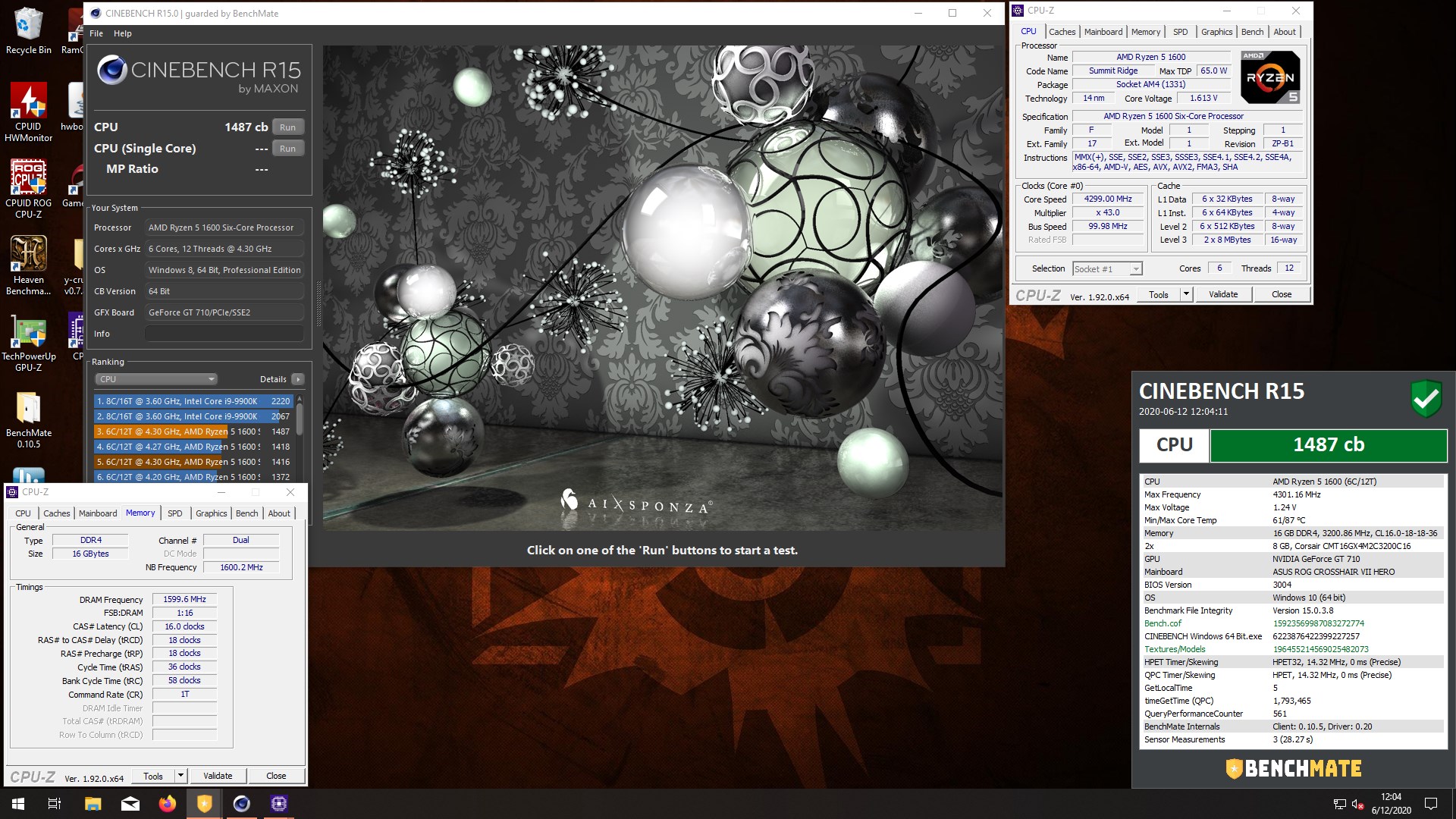
Task: Select ranking entry with score 1372
Action: [x=193, y=477]
